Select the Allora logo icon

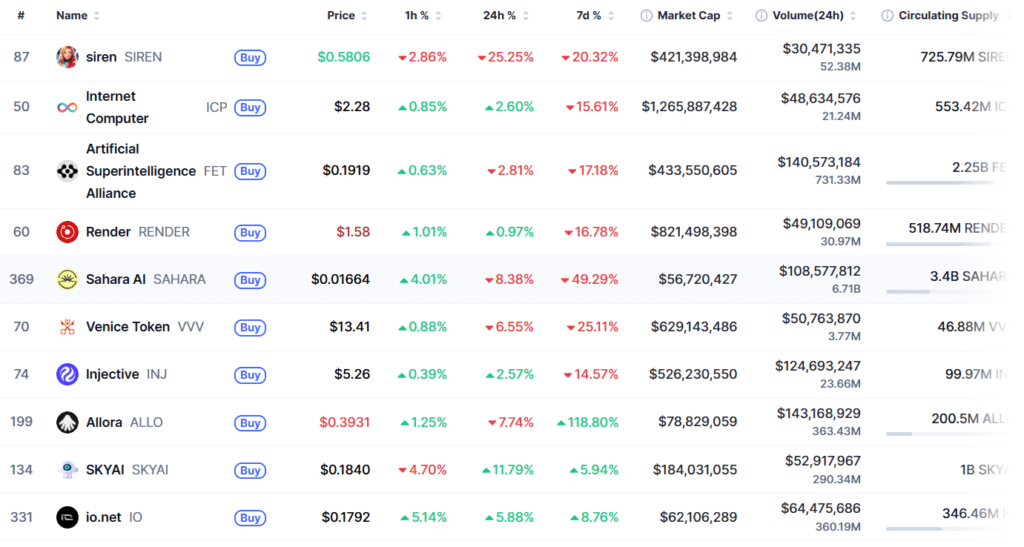pyautogui.click(x=67, y=422)
